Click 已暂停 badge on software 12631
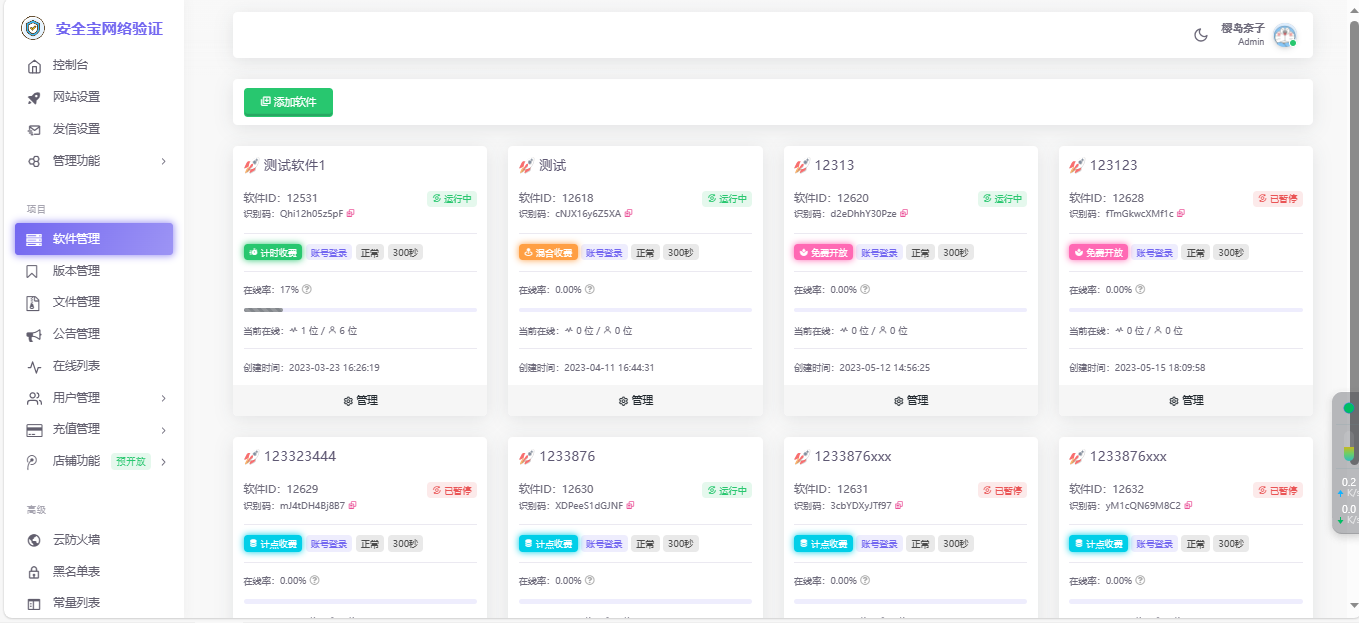1359x623 pixels. 1003,490
